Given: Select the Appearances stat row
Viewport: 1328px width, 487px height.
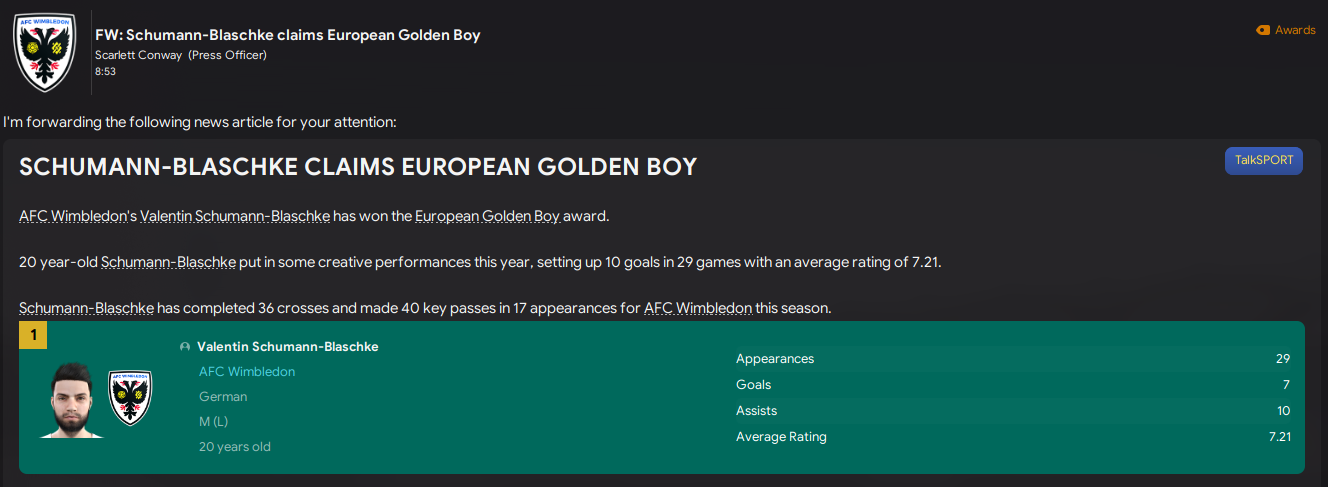Looking at the screenshot, I should [1012, 359].
